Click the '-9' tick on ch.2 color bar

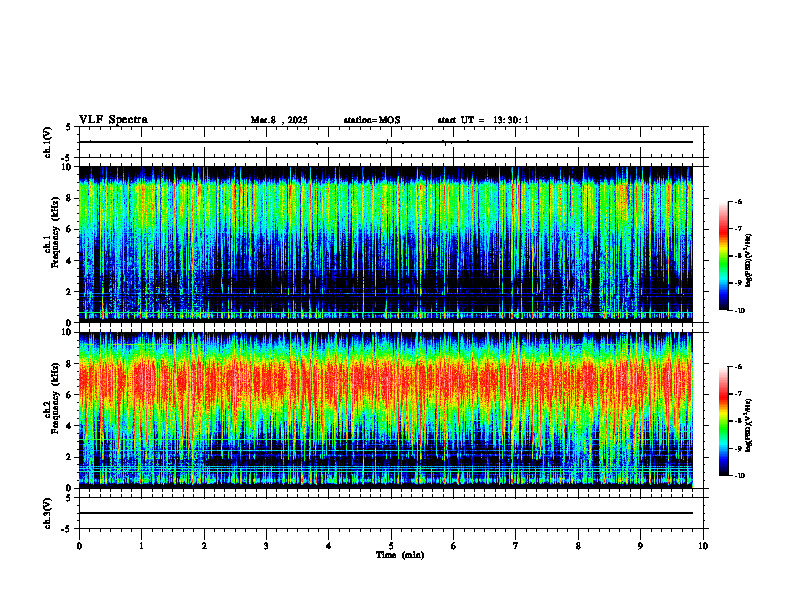coord(738,448)
